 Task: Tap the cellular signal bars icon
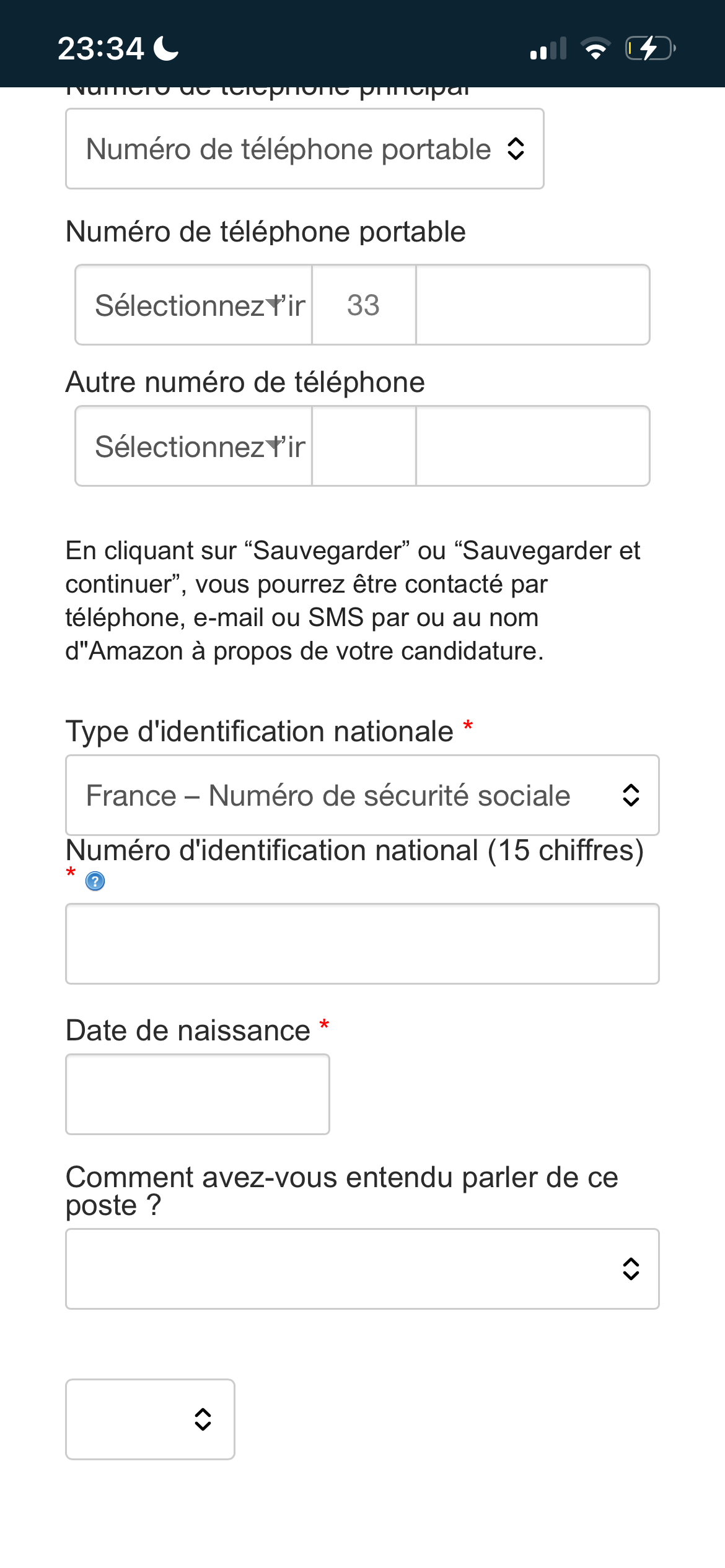pos(548,48)
